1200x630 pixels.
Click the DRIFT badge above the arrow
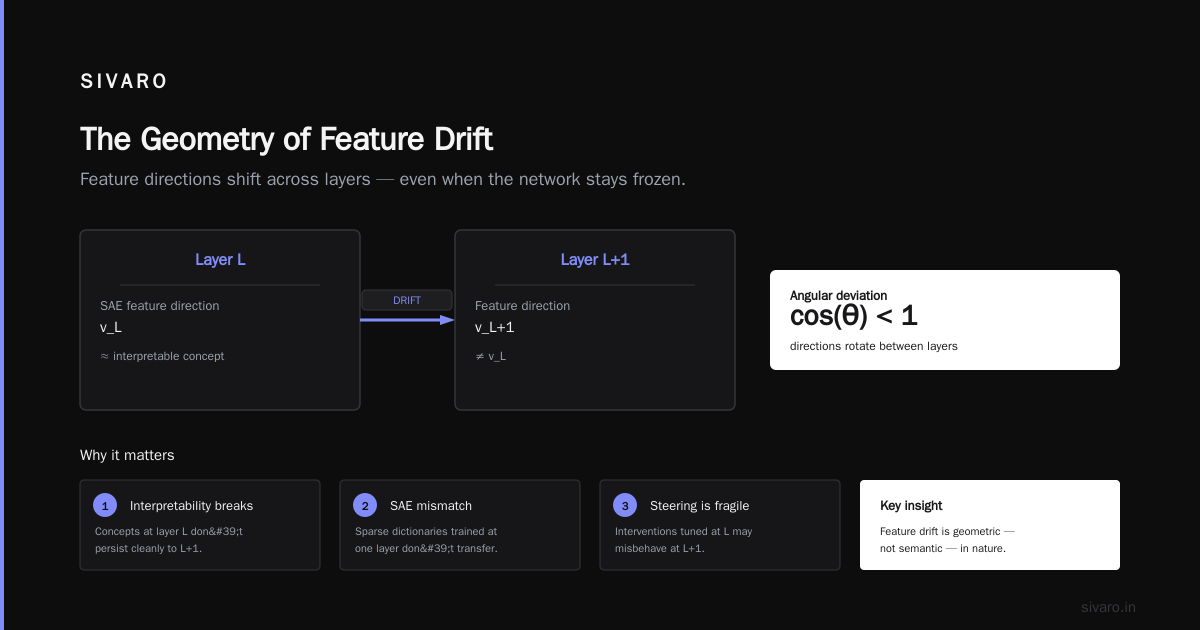click(407, 300)
